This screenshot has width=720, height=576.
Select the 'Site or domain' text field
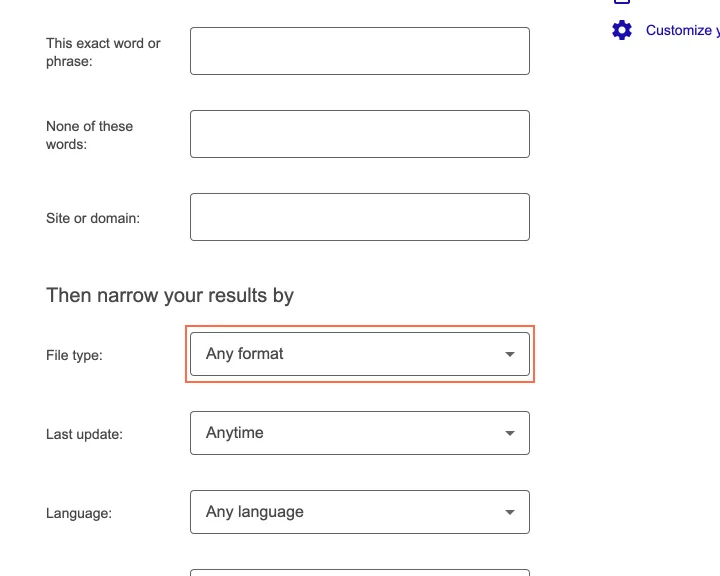pos(360,217)
